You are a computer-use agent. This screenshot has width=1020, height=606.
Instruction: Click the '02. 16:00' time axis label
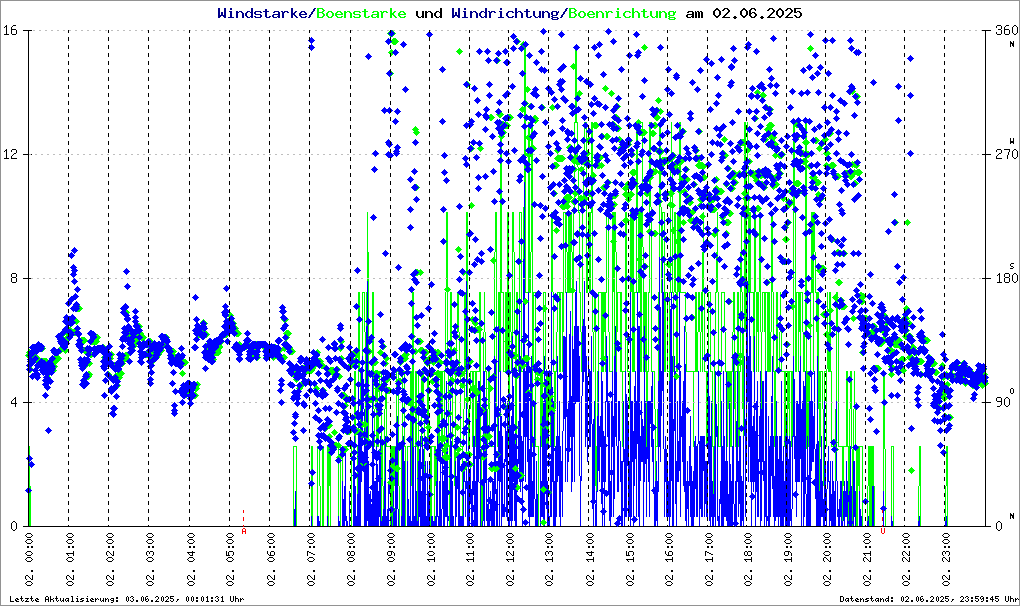coord(669,559)
